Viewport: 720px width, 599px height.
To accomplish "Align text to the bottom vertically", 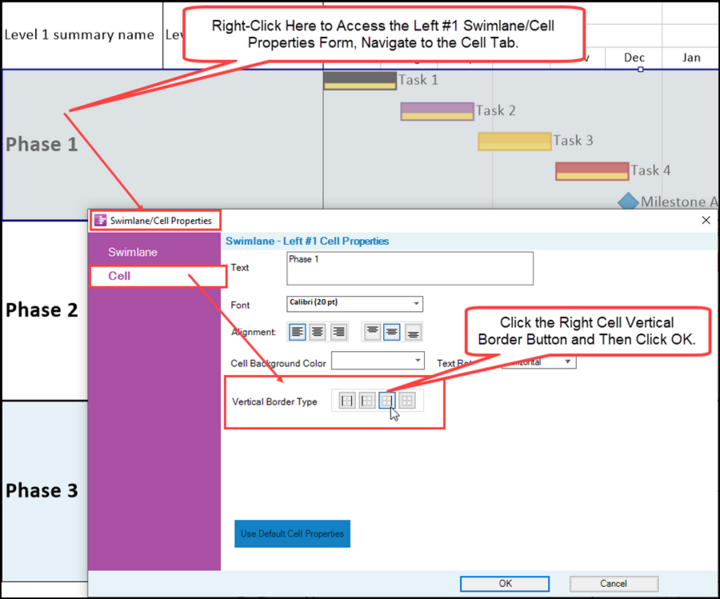I will (x=413, y=332).
